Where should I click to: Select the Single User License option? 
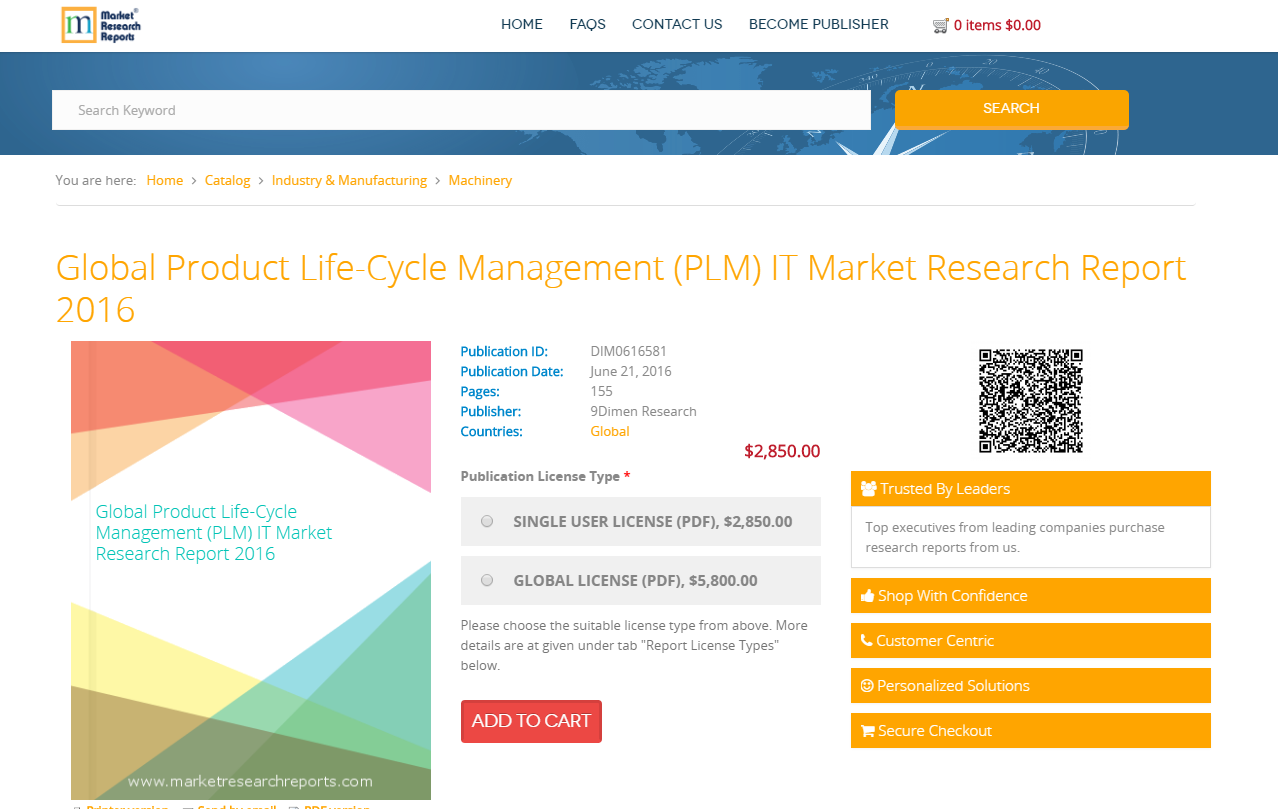tap(487, 521)
